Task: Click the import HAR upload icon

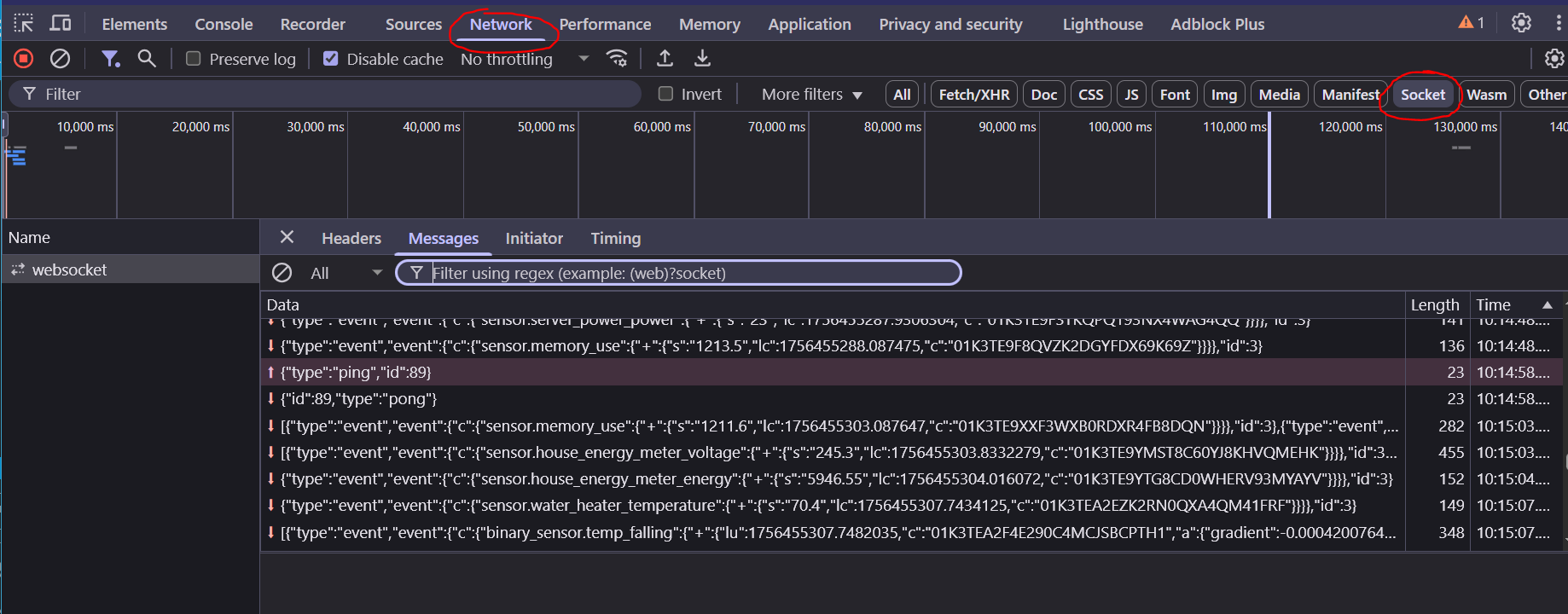Action: coord(665,59)
